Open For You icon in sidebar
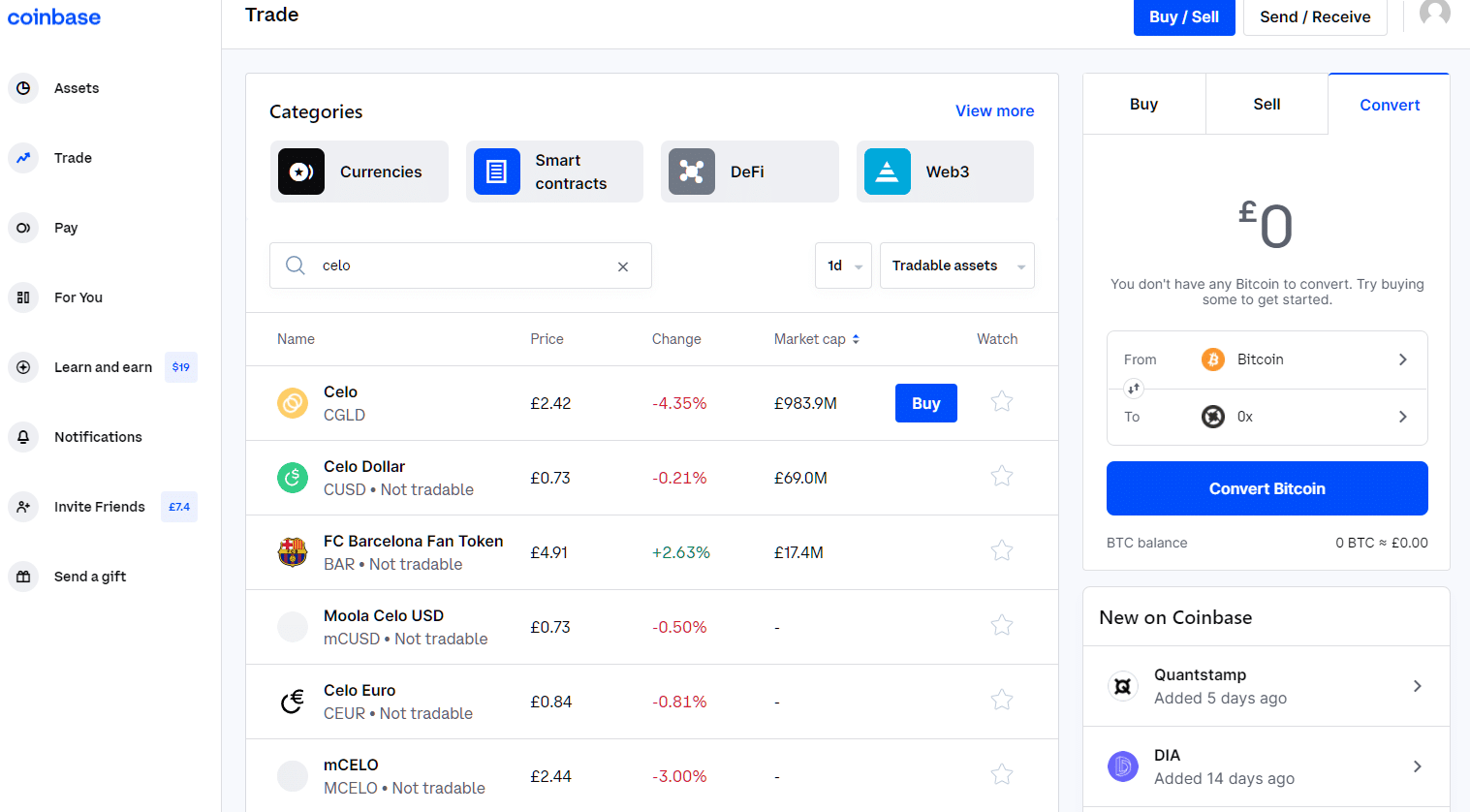The image size is (1470, 812). click(x=23, y=297)
